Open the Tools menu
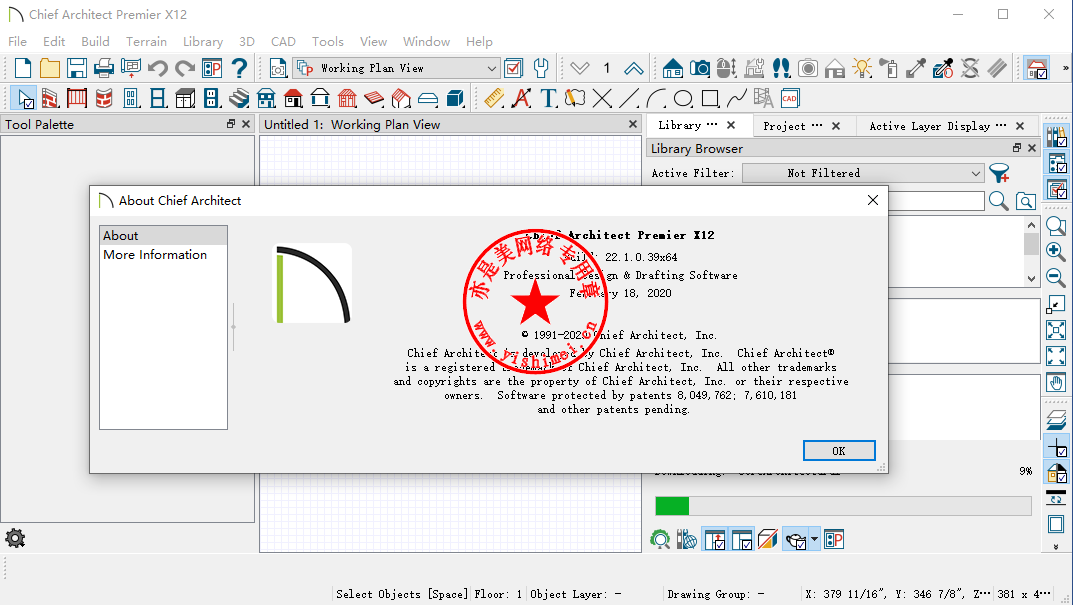This screenshot has height=605, width=1073. pyautogui.click(x=328, y=42)
